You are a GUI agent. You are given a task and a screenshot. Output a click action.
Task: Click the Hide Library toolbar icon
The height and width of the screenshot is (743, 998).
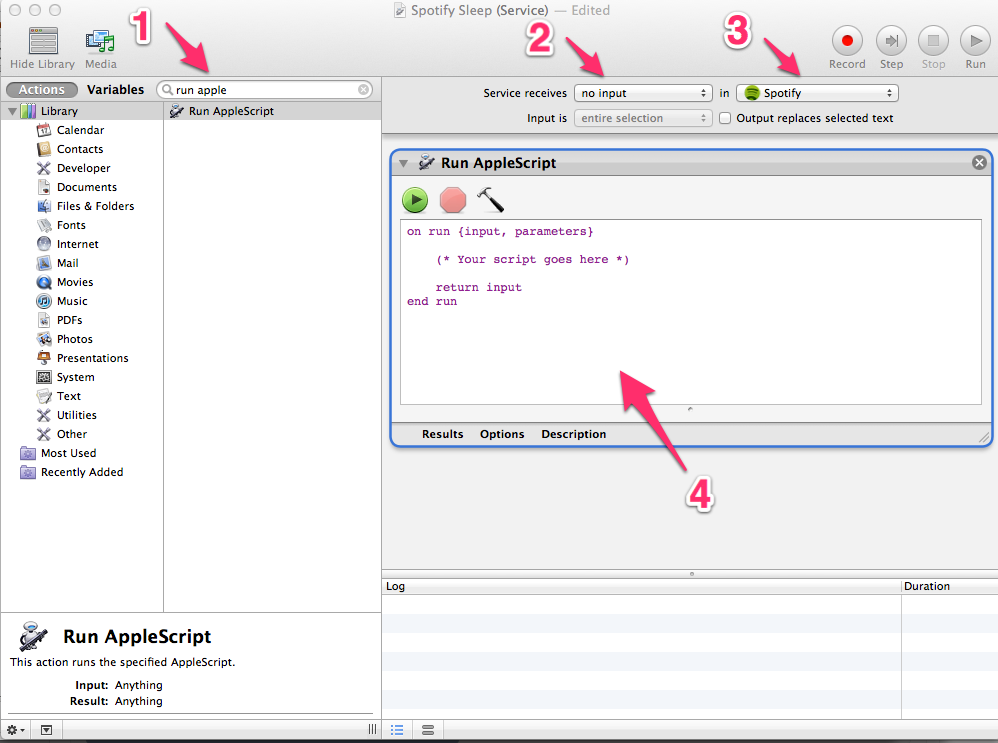point(43,41)
